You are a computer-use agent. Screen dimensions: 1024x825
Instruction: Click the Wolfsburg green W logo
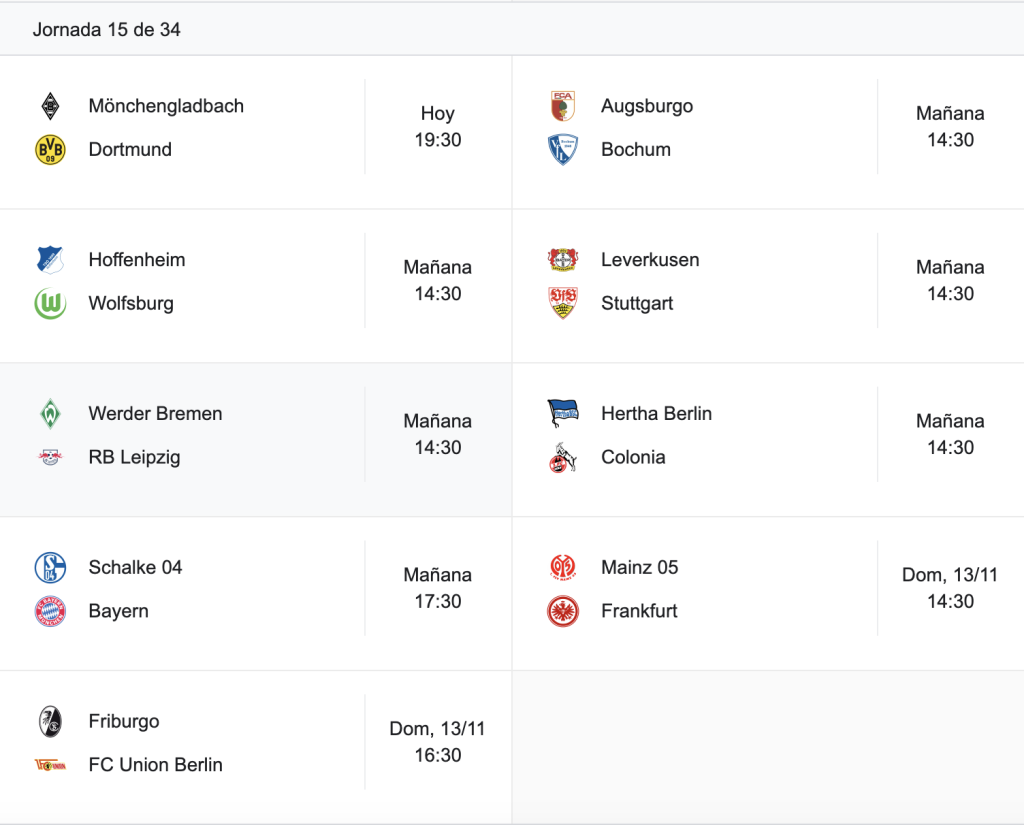50,303
